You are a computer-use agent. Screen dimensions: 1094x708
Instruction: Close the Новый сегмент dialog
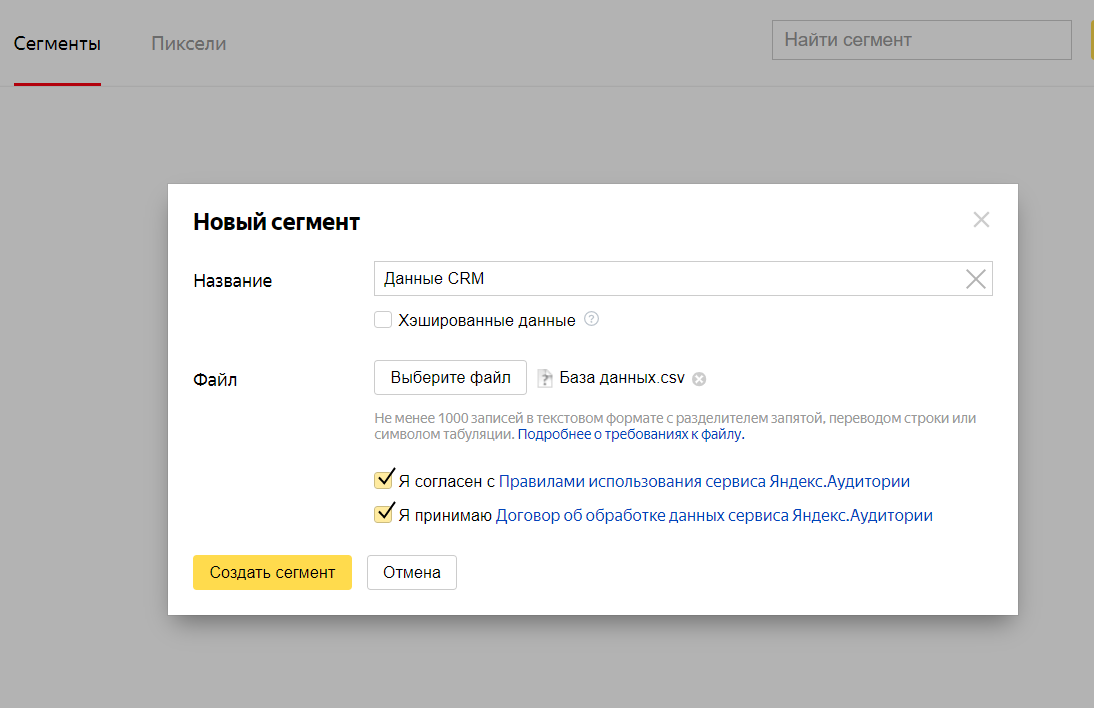(981, 220)
